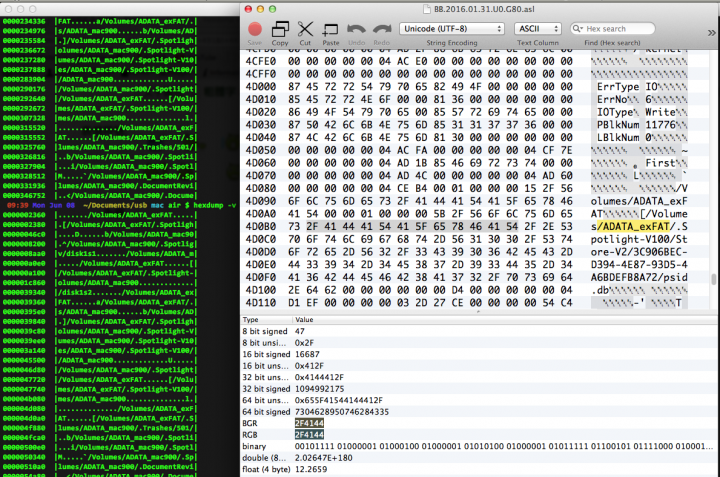Image resolution: width=720 pixels, height=477 pixels.
Task: Click the Value column header
Action: (304, 320)
